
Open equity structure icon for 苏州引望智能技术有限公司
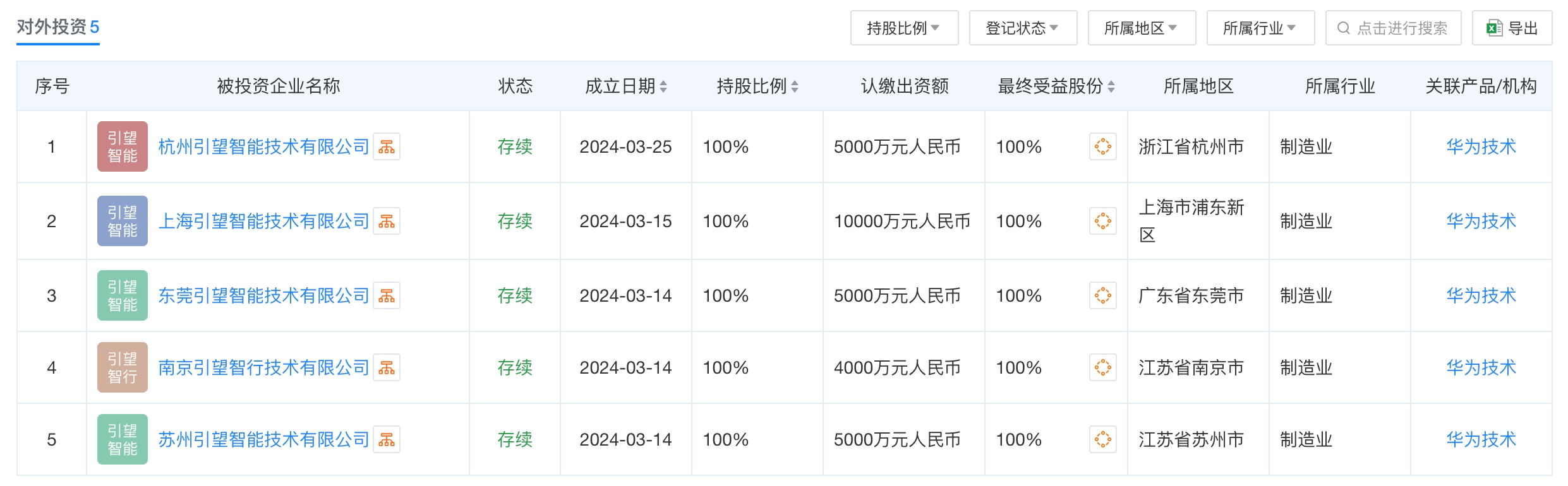[387, 440]
